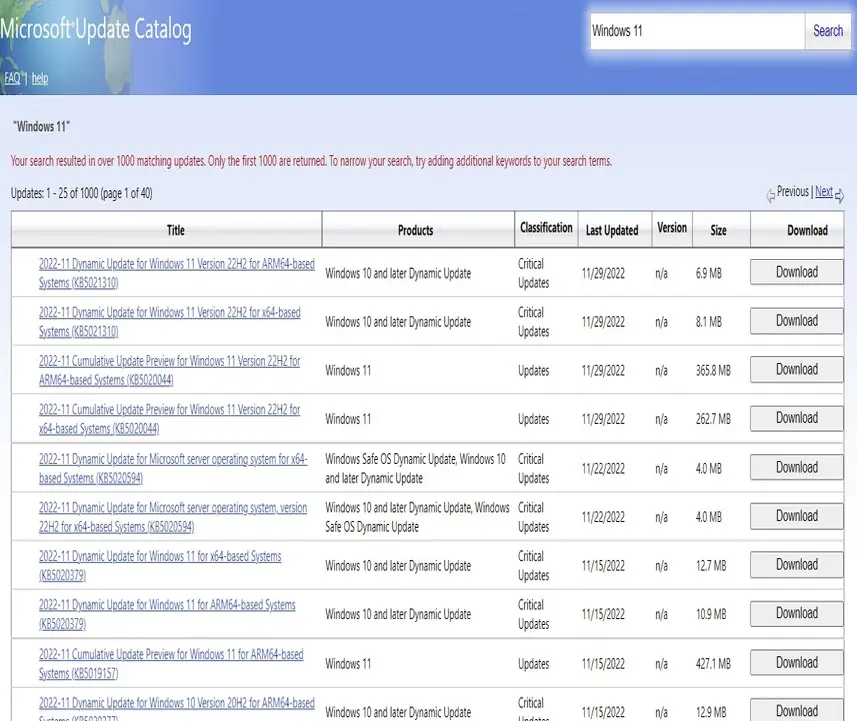Open KB5020379 Dynamic Update for ARM64-based Systems
Image resolution: width=857 pixels, height=721 pixels.
click(x=167, y=614)
